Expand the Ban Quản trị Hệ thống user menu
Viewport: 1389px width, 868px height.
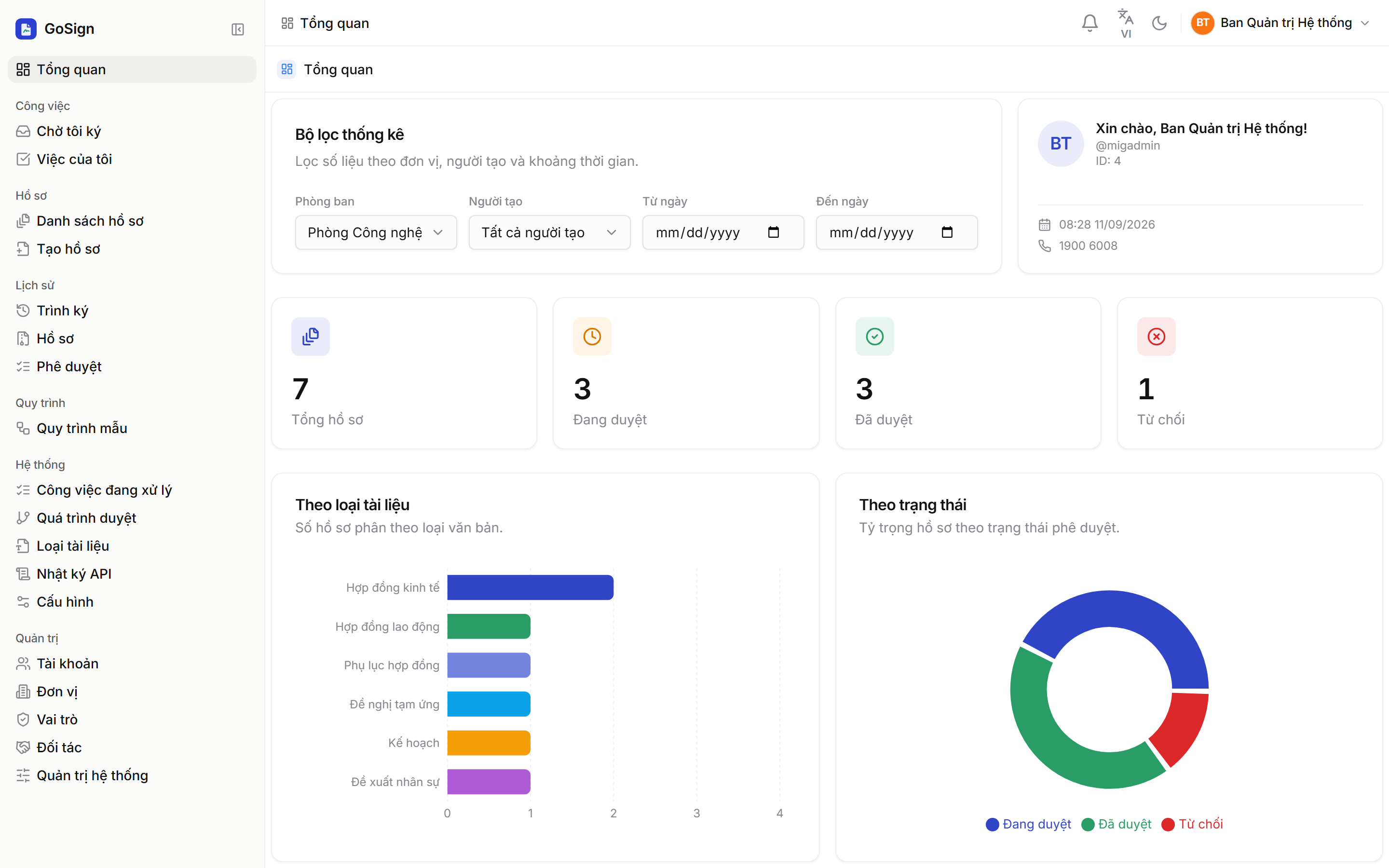point(1281,23)
